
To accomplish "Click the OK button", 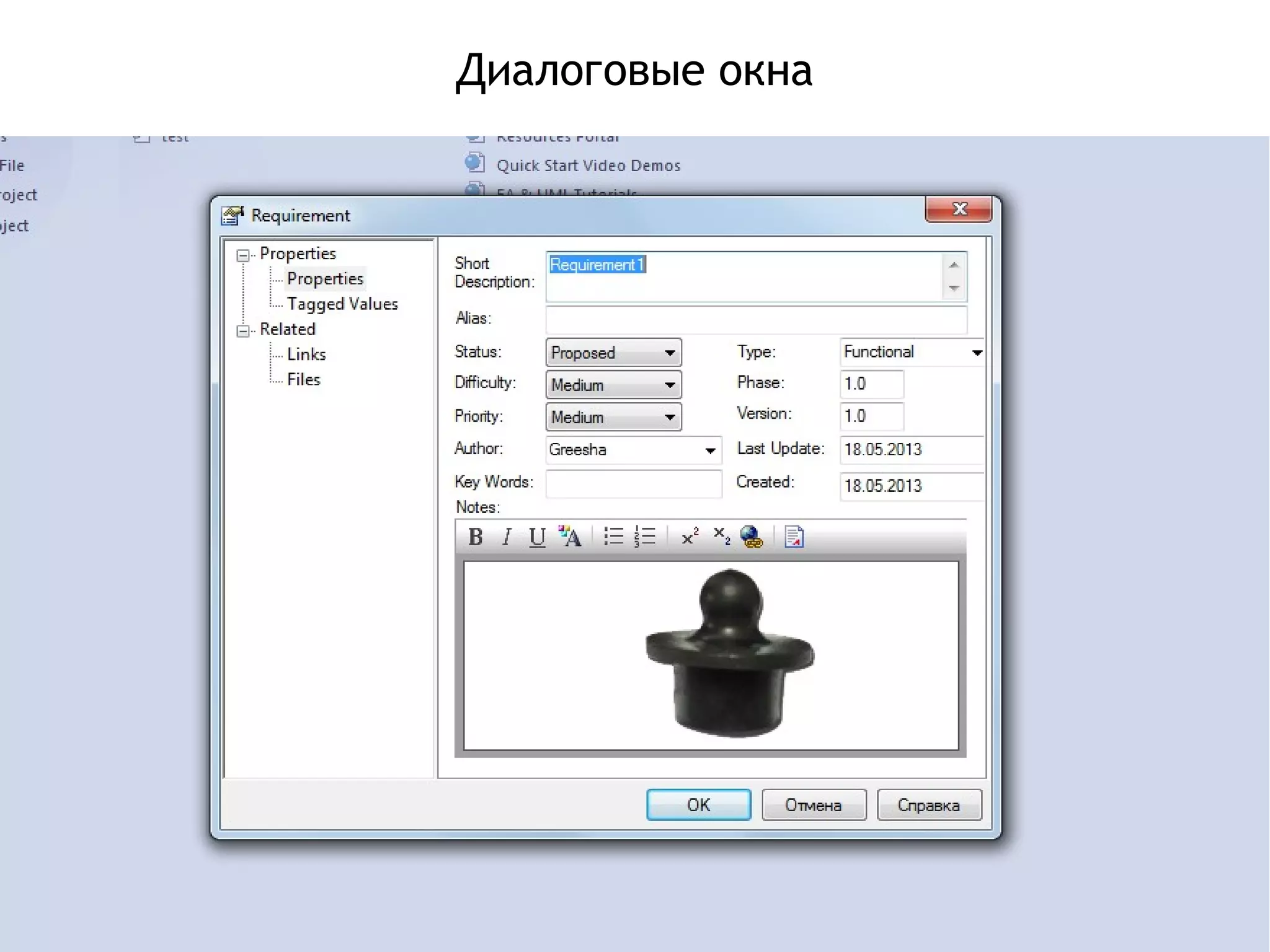I will tap(699, 805).
